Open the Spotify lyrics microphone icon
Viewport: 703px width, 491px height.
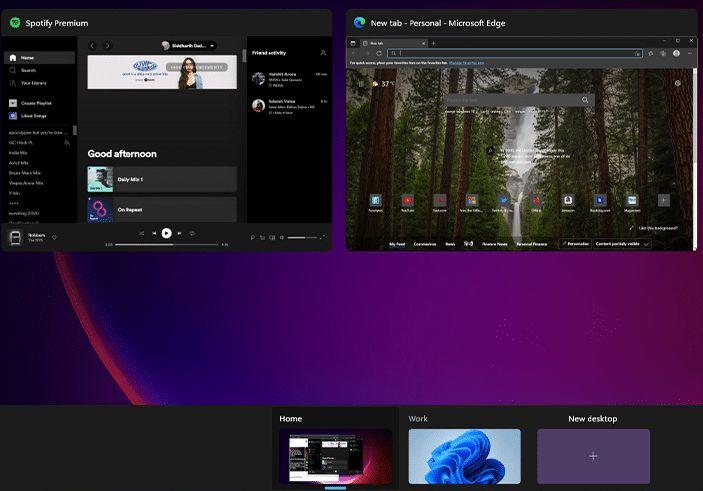point(252,237)
